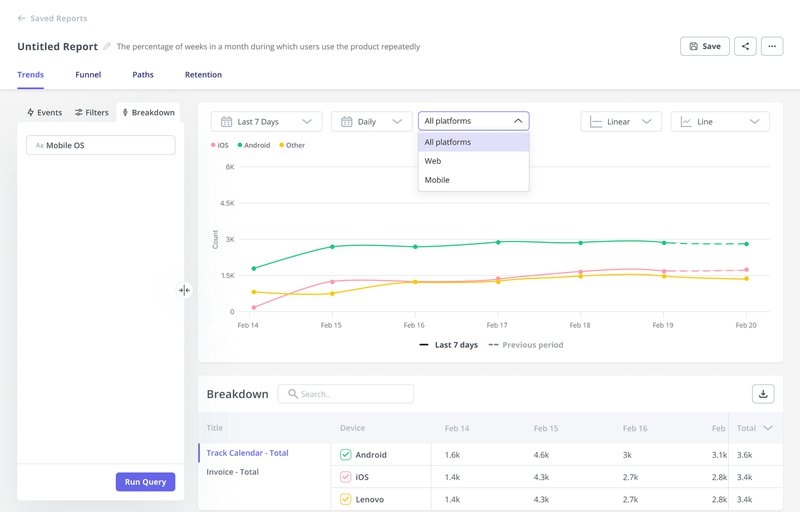The image size is (800, 512).
Task: Click the pencil icon to rename report
Action: tap(107, 47)
